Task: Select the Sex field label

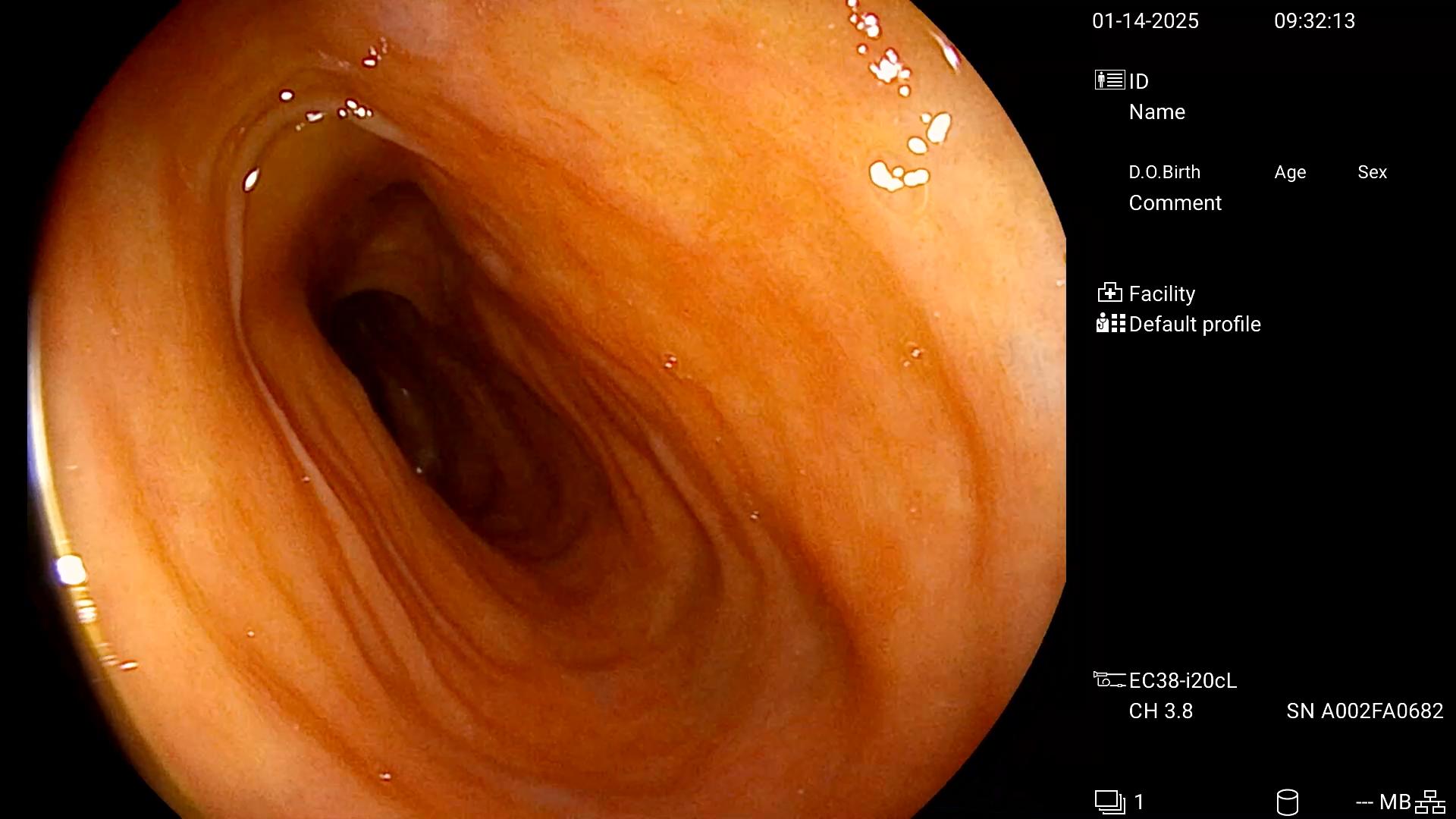Action: (x=1372, y=172)
